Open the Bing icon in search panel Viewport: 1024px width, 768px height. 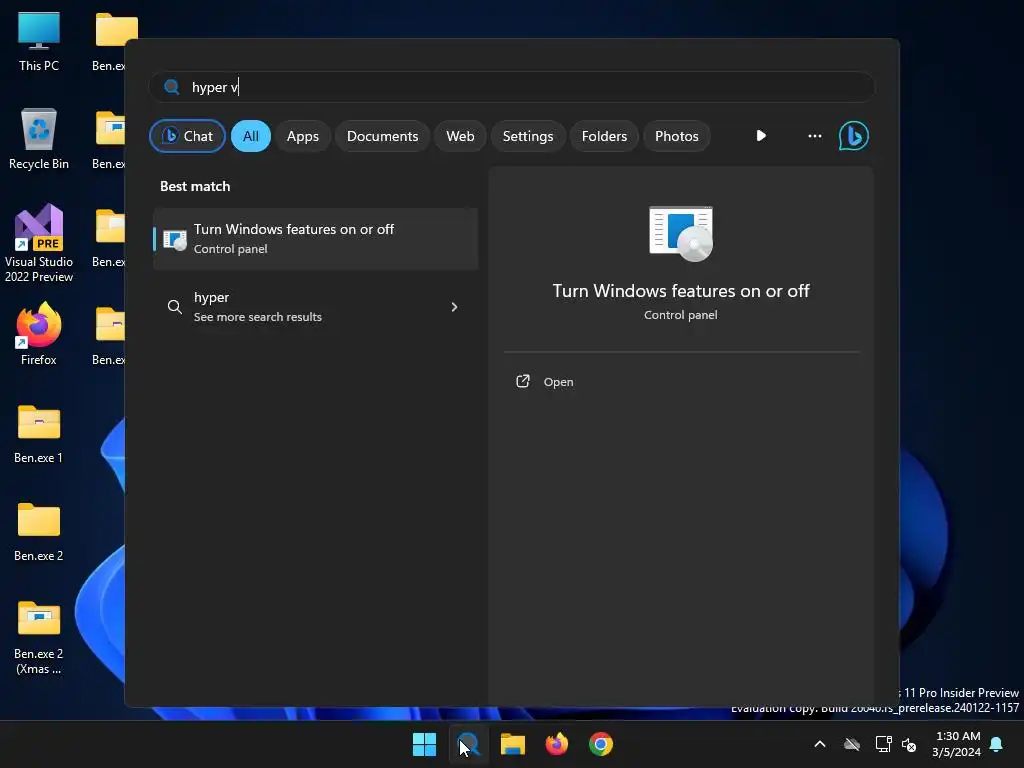click(854, 136)
